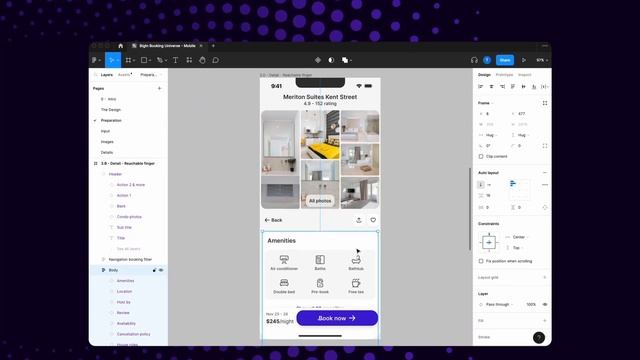Viewport: 640px width, 360px height.
Task: Toggle Fix position when scrolling checkbox
Action: (481, 261)
